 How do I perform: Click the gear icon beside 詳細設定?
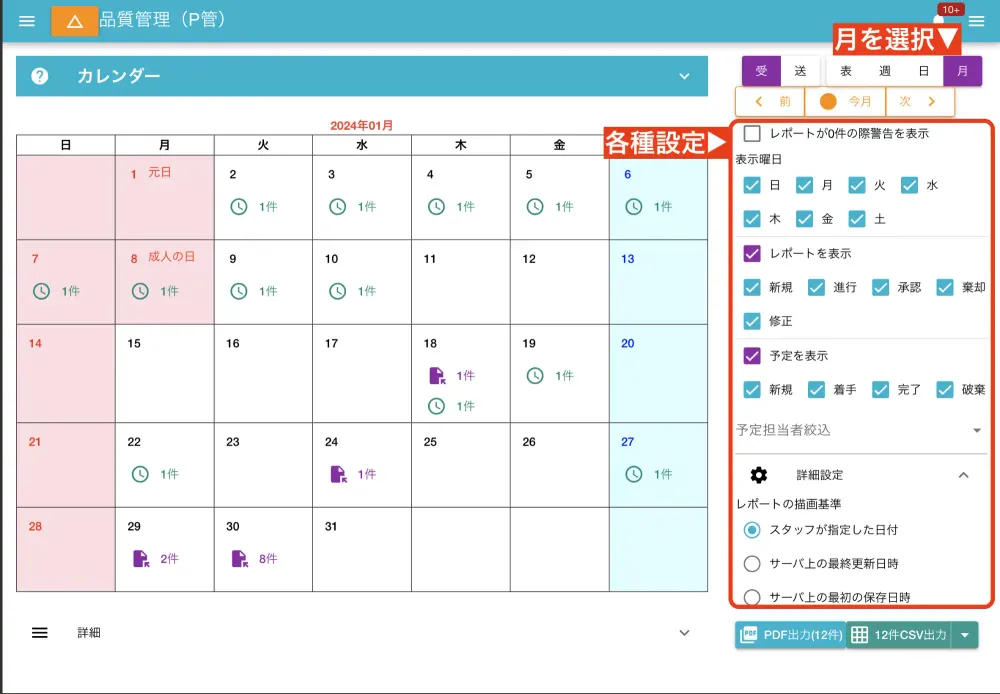click(759, 475)
